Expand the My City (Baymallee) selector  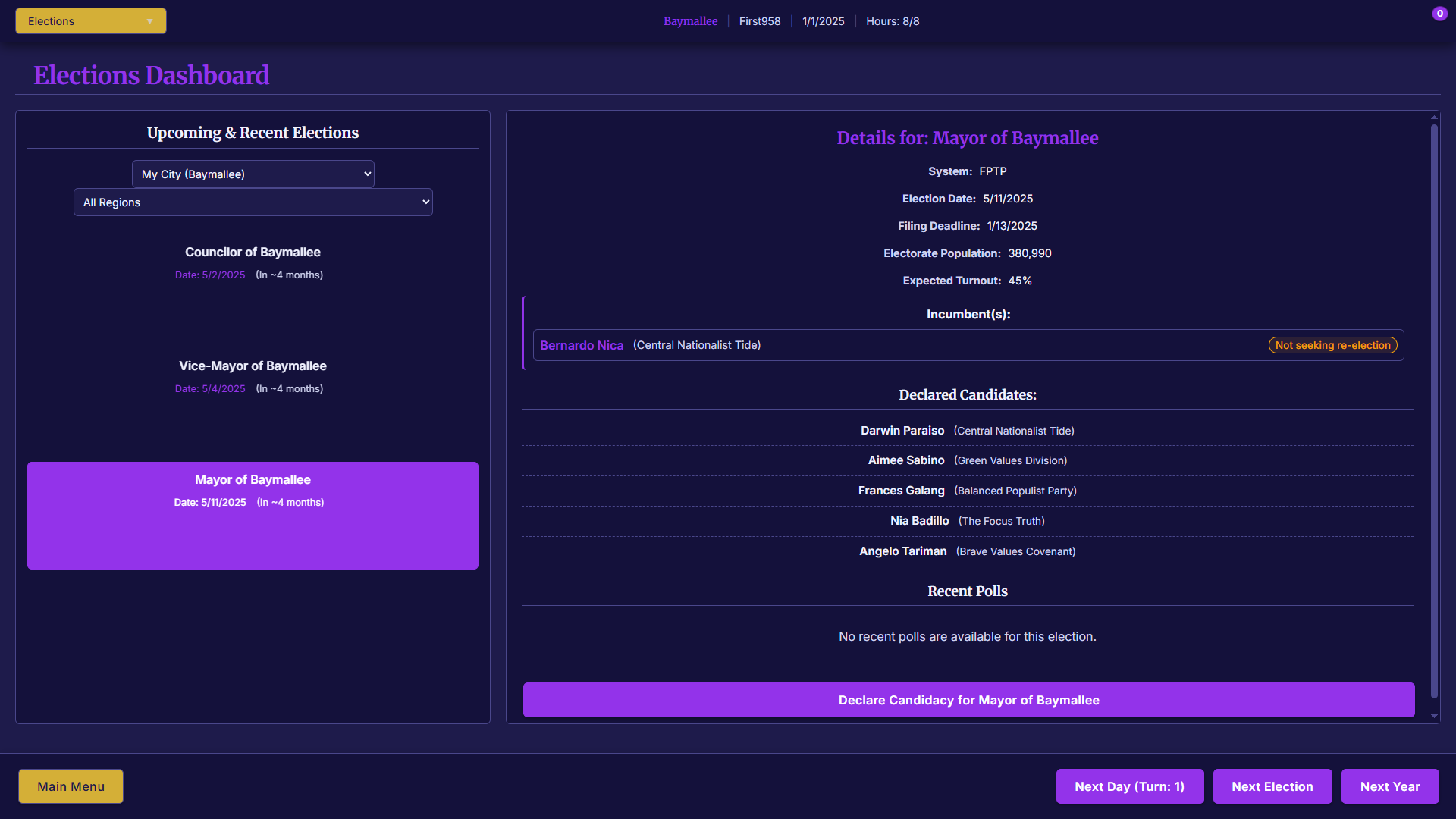(253, 174)
